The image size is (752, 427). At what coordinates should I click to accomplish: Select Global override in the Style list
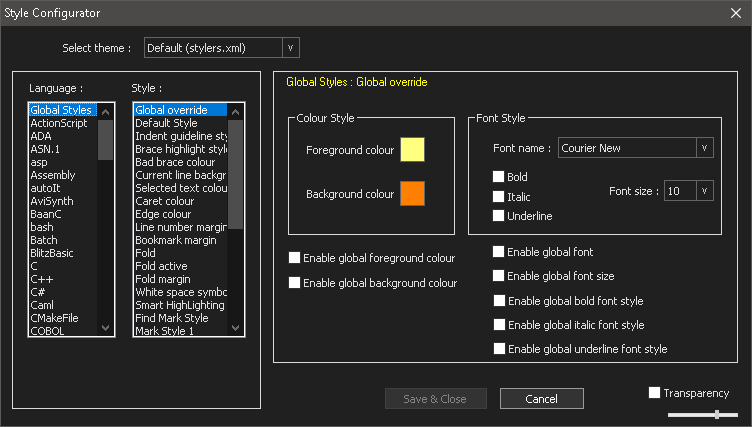180,110
